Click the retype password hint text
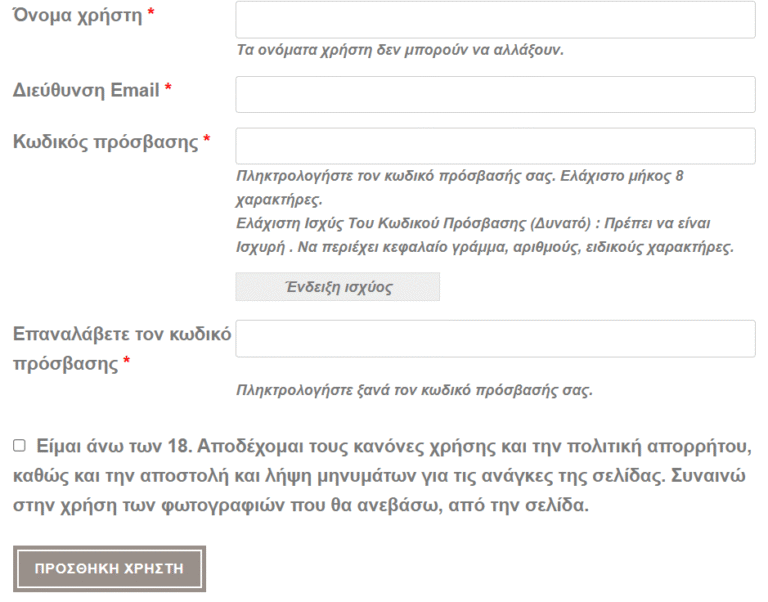Screen dimensions: 768x602 [x=414, y=390]
